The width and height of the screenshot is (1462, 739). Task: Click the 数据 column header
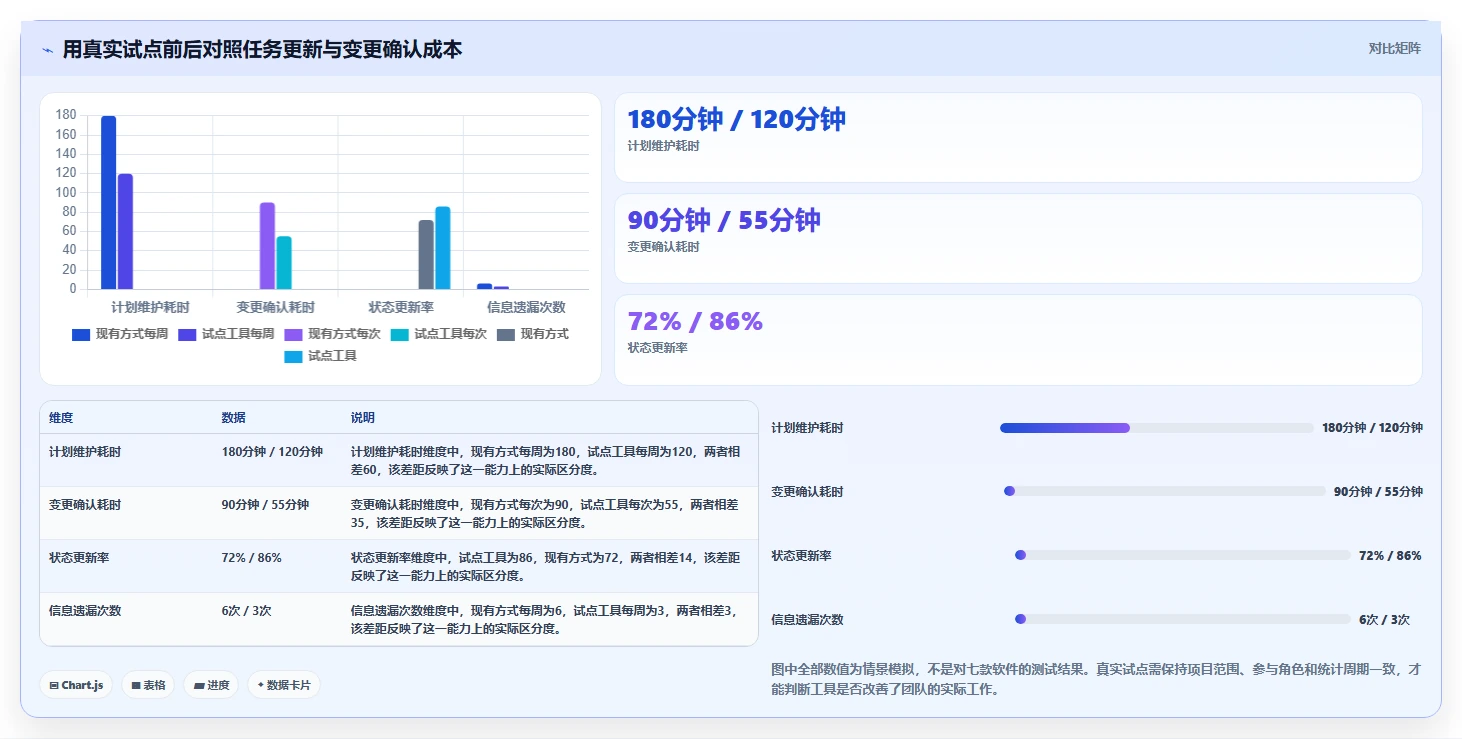pos(234,418)
